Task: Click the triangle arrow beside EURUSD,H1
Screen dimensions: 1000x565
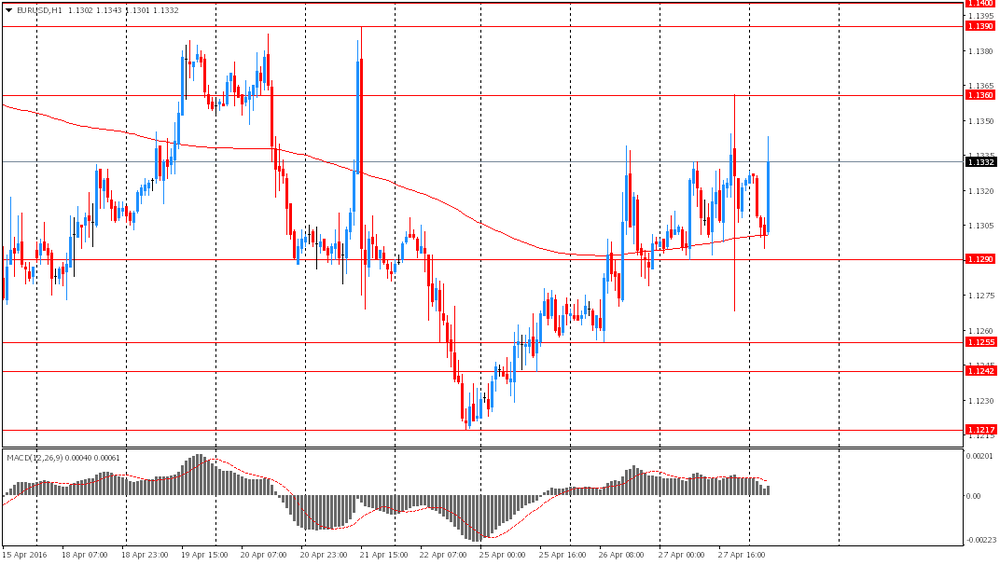Action: (x=9, y=10)
